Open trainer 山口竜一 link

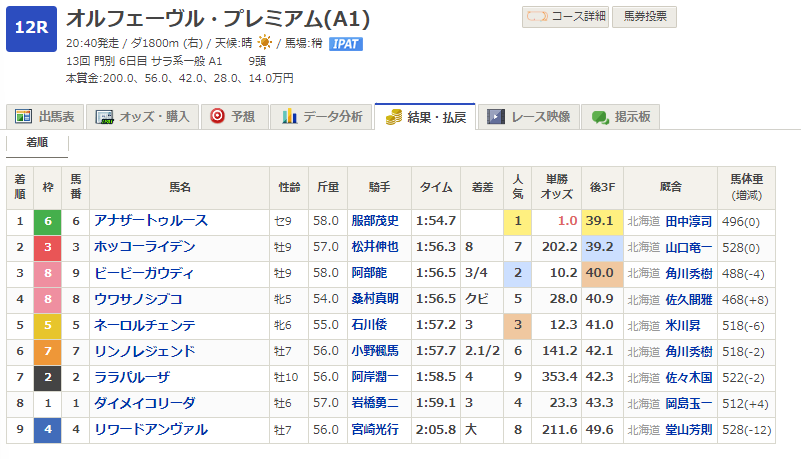[689, 247]
